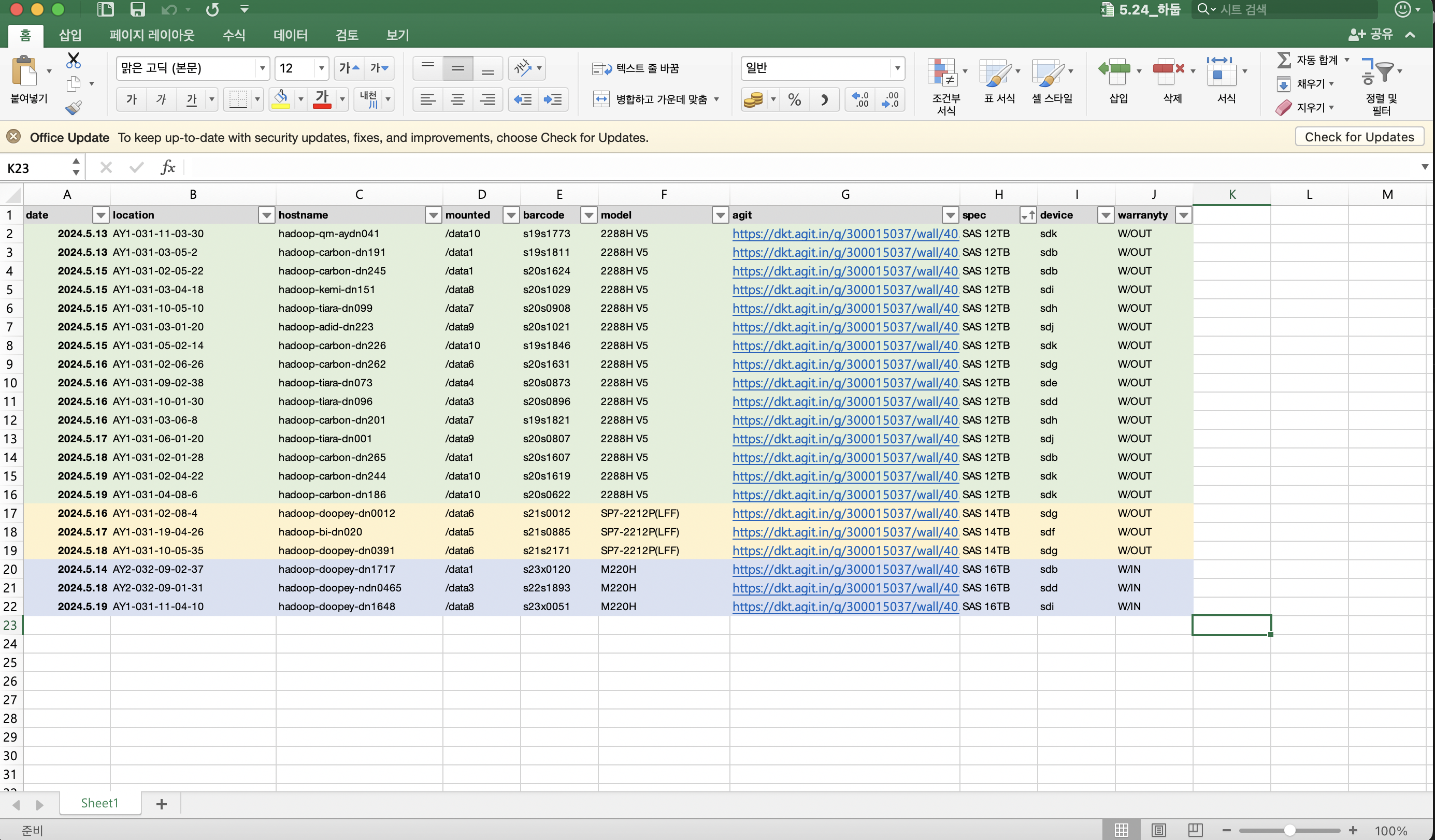Toggle Wrap Text (텍스트 줄 바꿈)
Image resolution: width=1435 pixels, height=840 pixels.
point(636,68)
